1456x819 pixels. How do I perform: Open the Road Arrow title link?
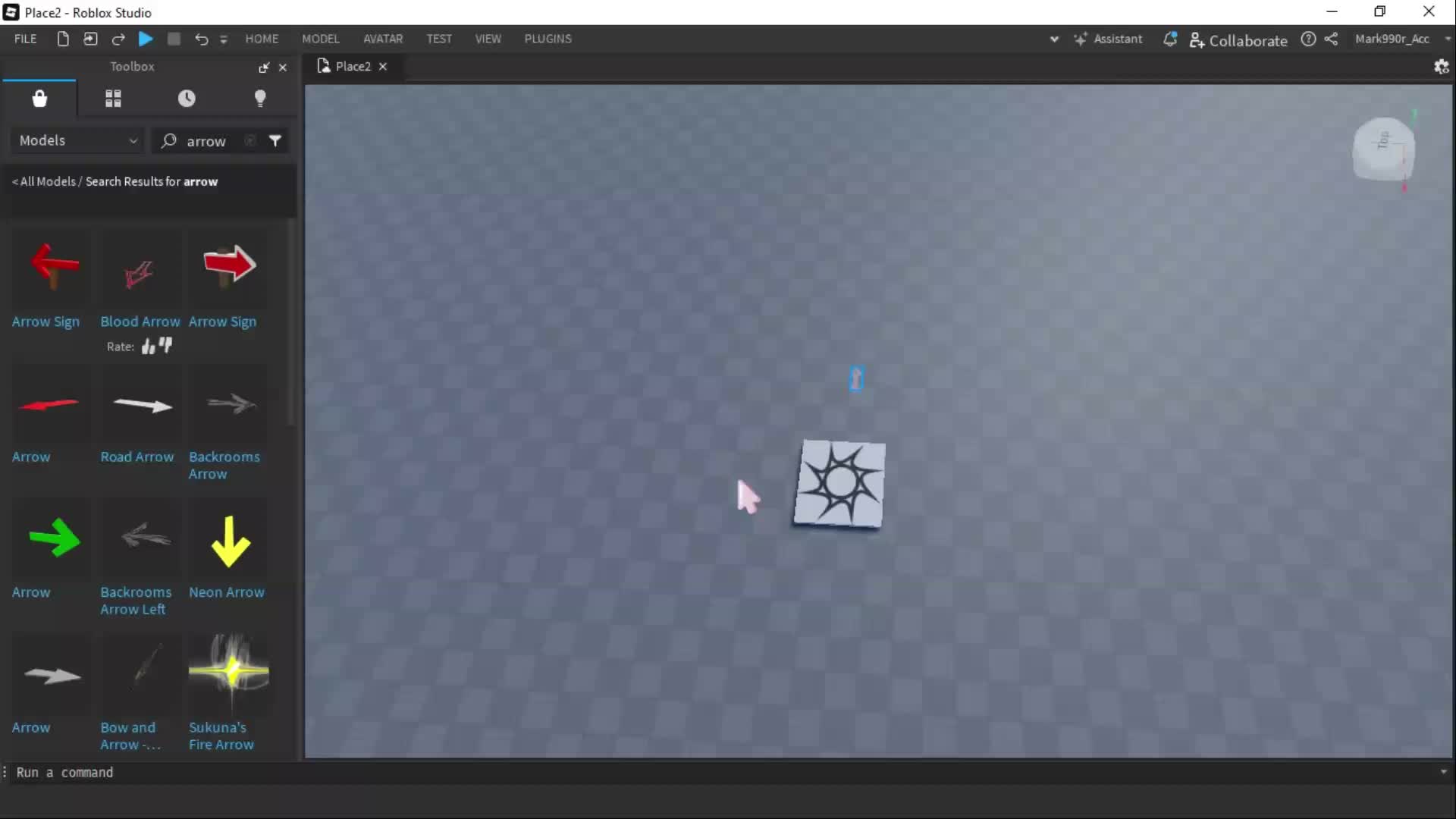(137, 457)
